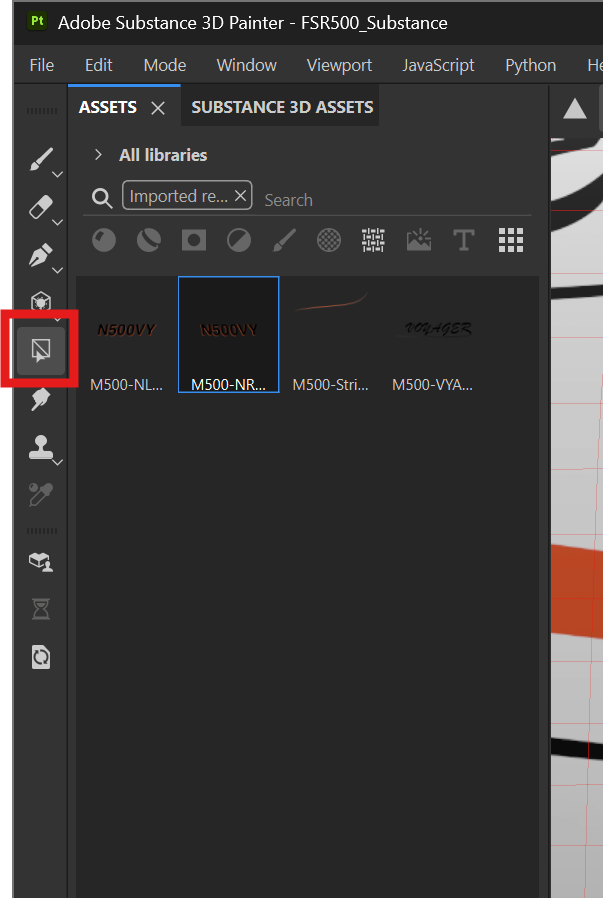This screenshot has width=603, height=898.
Task: Select the M500-NR asset thumbnail
Action: [x=228, y=334]
